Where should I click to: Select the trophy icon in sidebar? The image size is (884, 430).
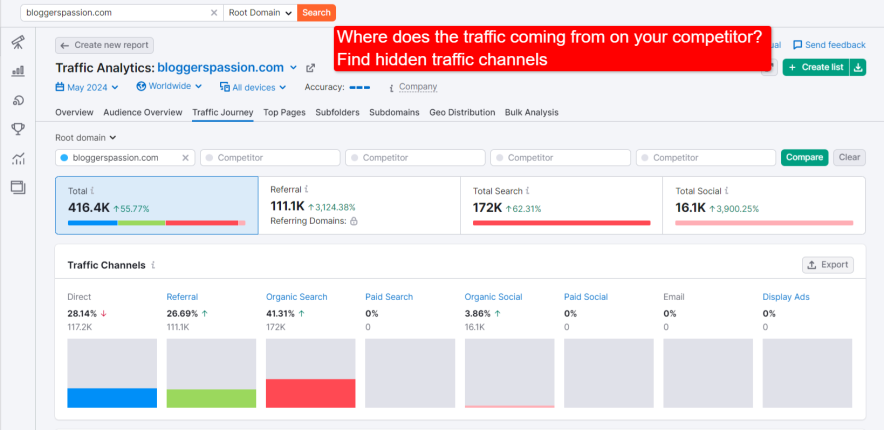pyautogui.click(x=18, y=129)
